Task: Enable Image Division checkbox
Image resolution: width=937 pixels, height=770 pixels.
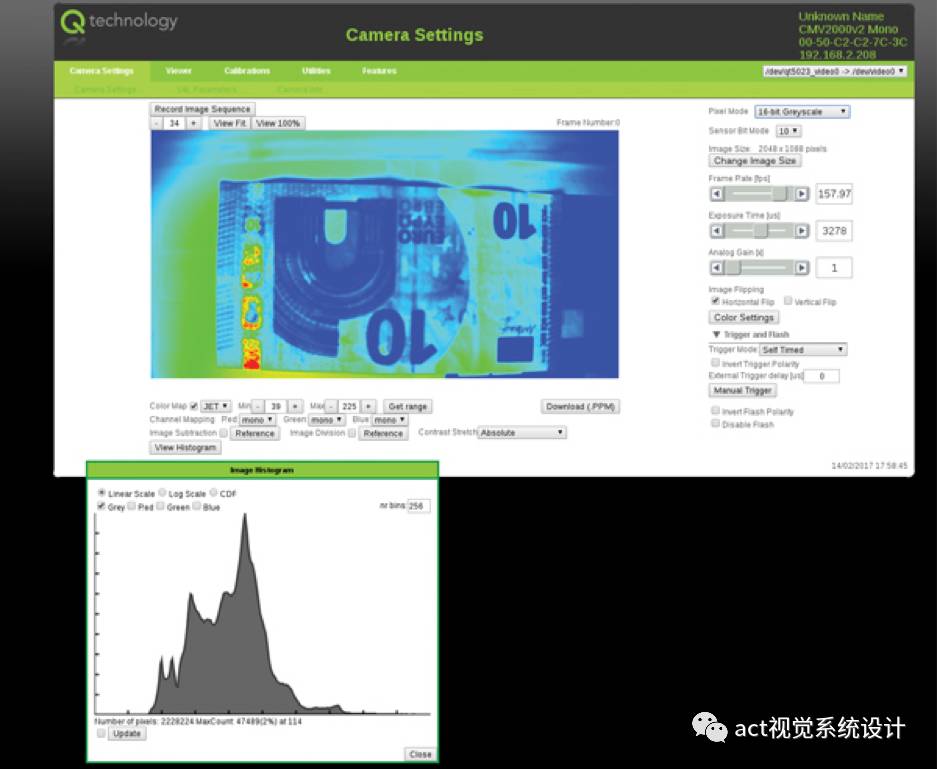Action: coord(352,433)
